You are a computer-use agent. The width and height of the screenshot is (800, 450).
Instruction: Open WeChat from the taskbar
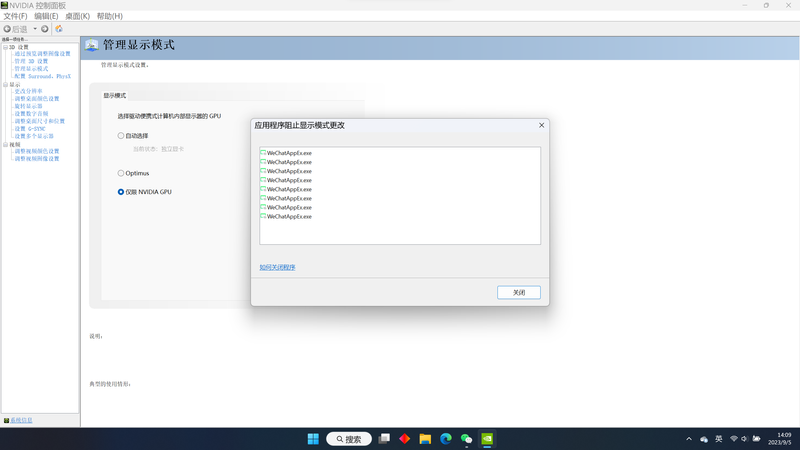click(x=466, y=439)
